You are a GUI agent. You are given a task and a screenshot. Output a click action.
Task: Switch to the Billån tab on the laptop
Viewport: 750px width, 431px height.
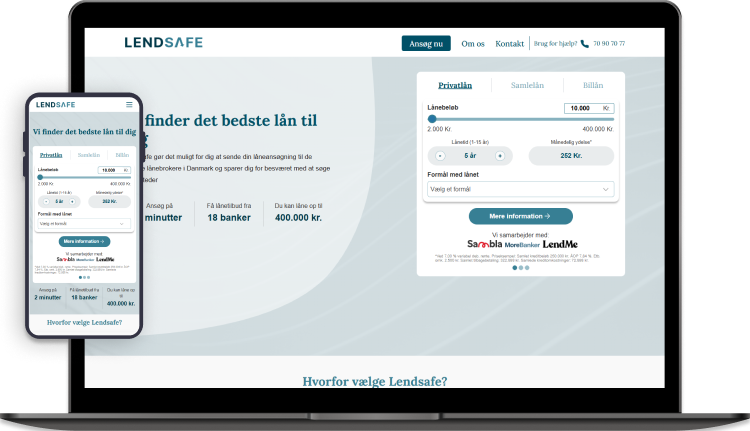pyautogui.click(x=593, y=85)
